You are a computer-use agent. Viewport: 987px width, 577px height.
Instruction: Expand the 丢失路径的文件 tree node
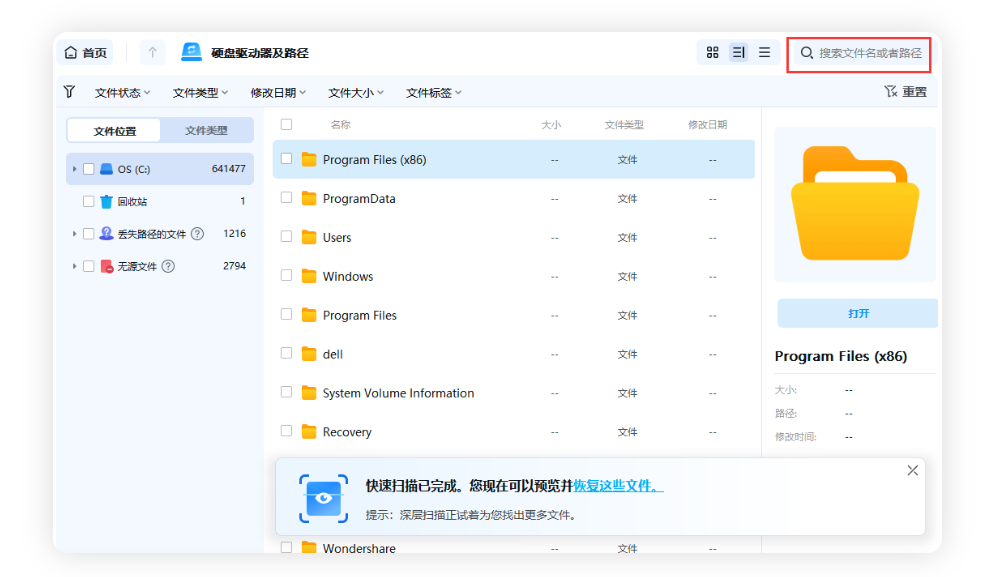pyautogui.click(x=73, y=233)
